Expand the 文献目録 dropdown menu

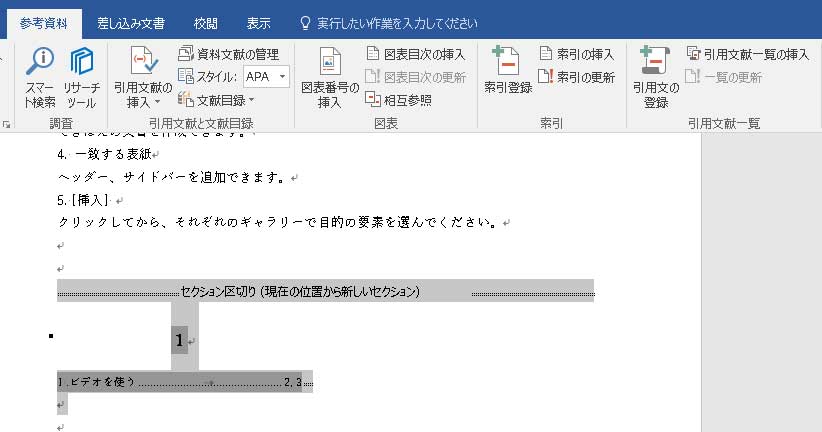tap(251, 99)
